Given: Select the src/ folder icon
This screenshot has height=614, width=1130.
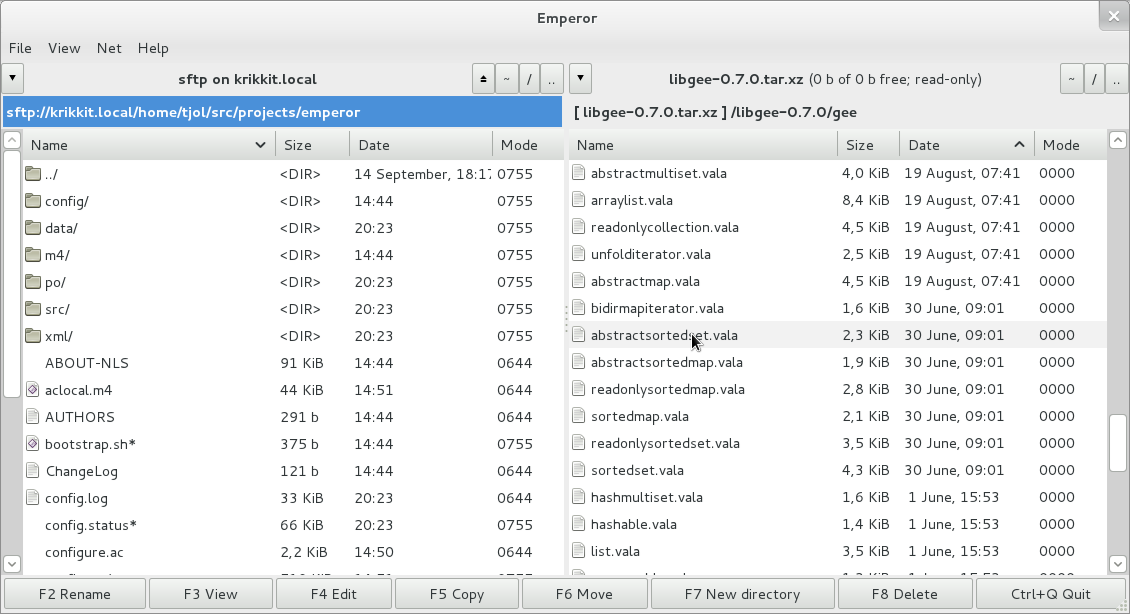Looking at the screenshot, I should point(32,309).
